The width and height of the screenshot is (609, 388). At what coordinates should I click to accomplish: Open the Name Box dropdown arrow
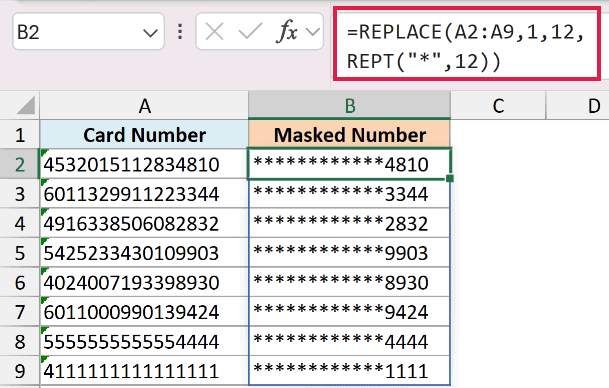(150, 33)
